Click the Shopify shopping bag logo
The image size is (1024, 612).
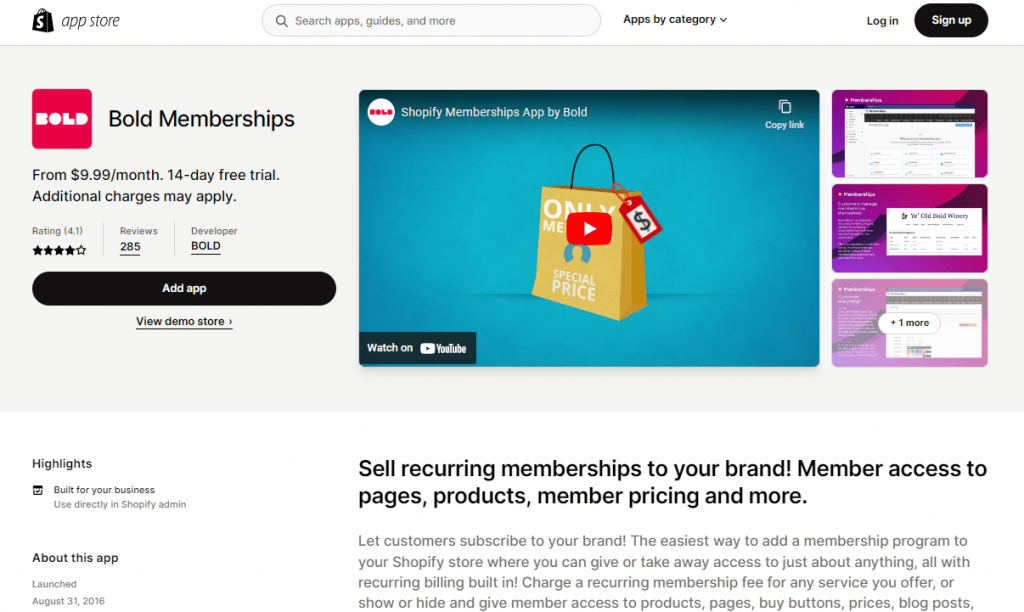coord(41,20)
